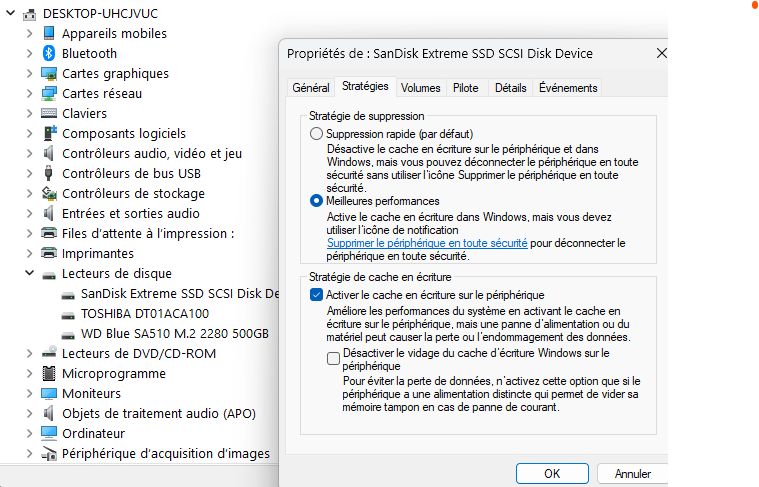Image resolution: width=759 pixels, height=487 pixels.
Task: Open the Événements tab
Action: (568, 88)
